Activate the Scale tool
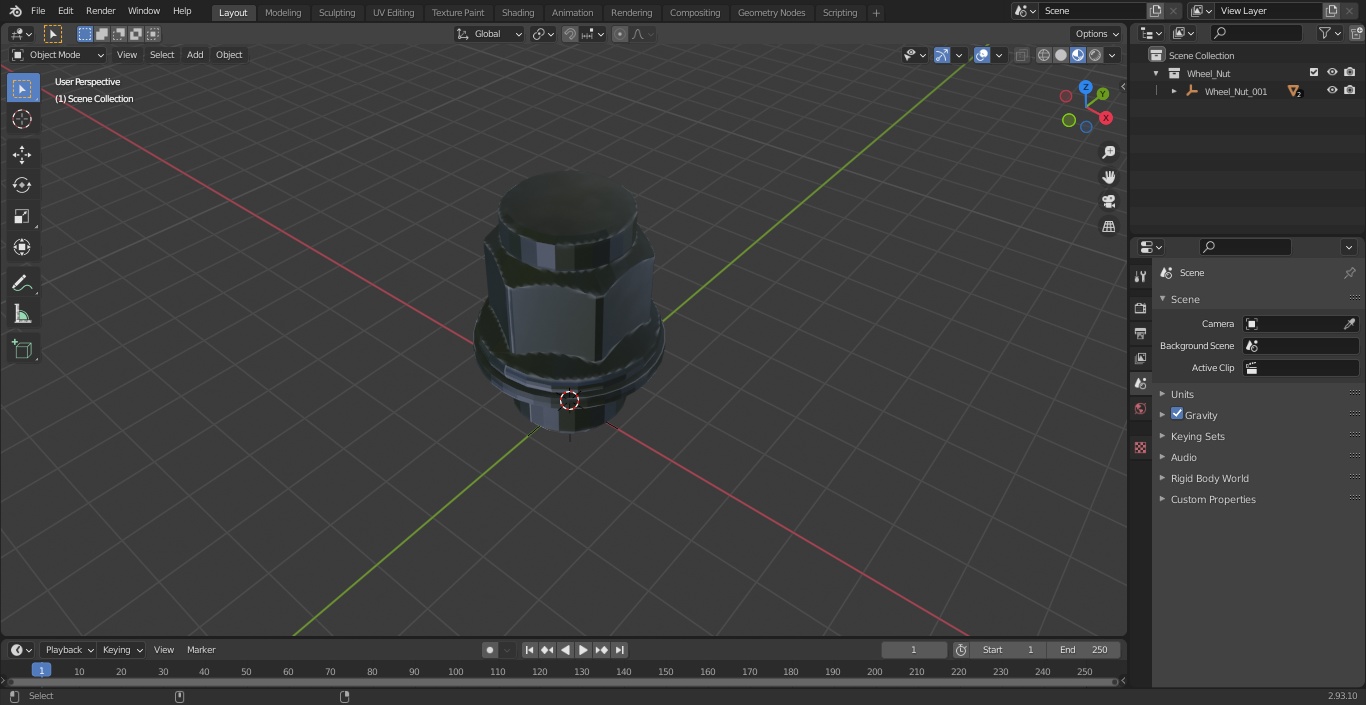The width and height of the screenshot is (1366, 705). tap(22, 216)
